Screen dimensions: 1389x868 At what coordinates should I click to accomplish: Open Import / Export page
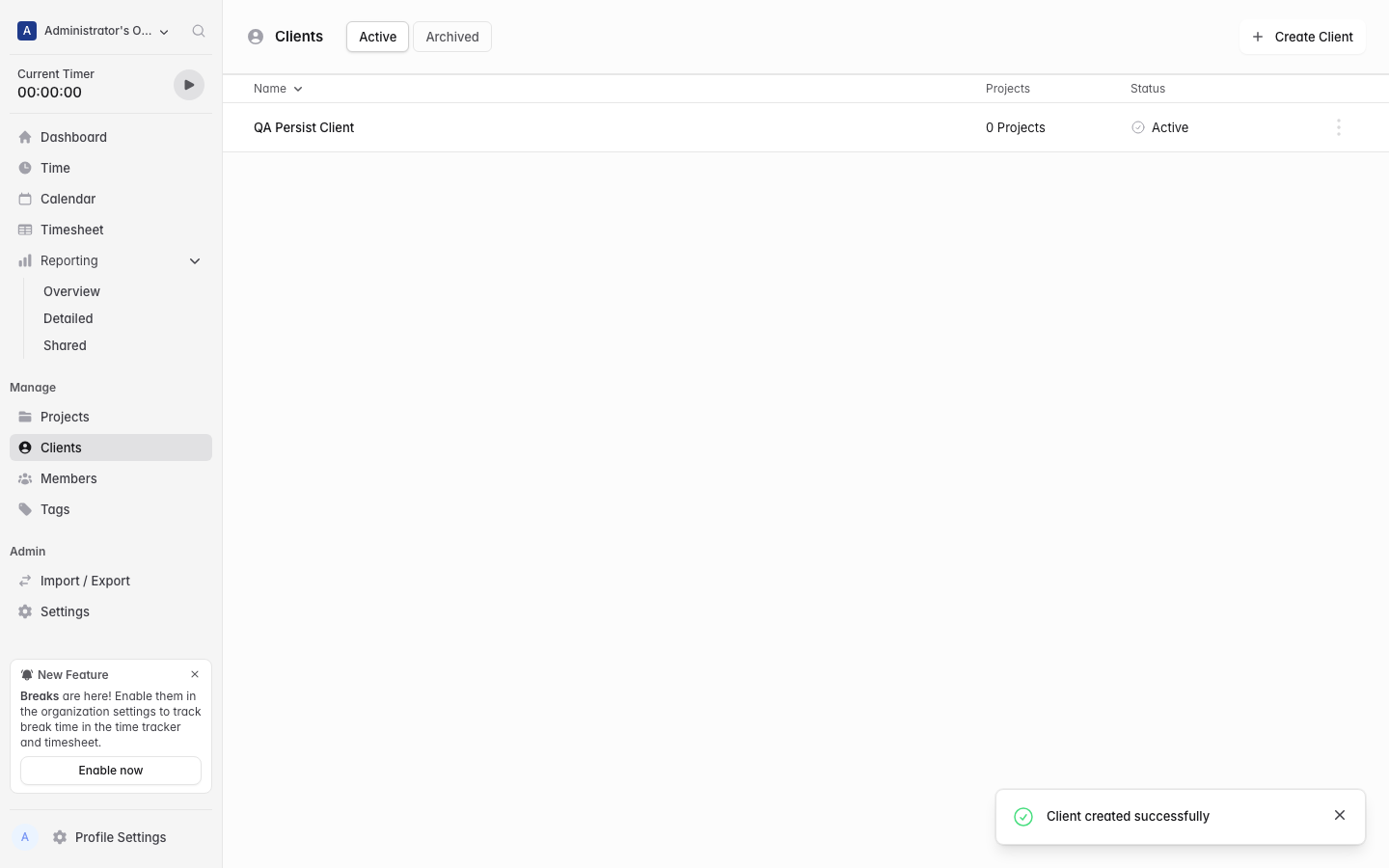(111, 581)
